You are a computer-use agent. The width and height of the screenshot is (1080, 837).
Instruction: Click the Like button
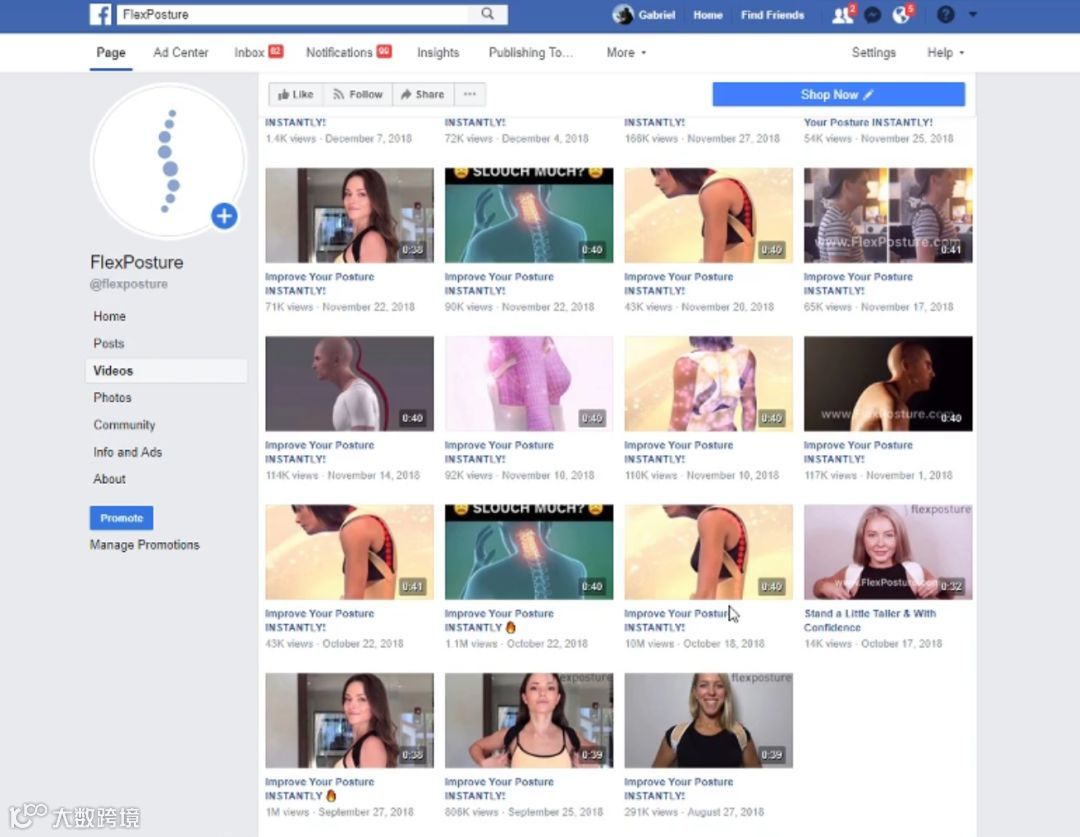(295, 94)
